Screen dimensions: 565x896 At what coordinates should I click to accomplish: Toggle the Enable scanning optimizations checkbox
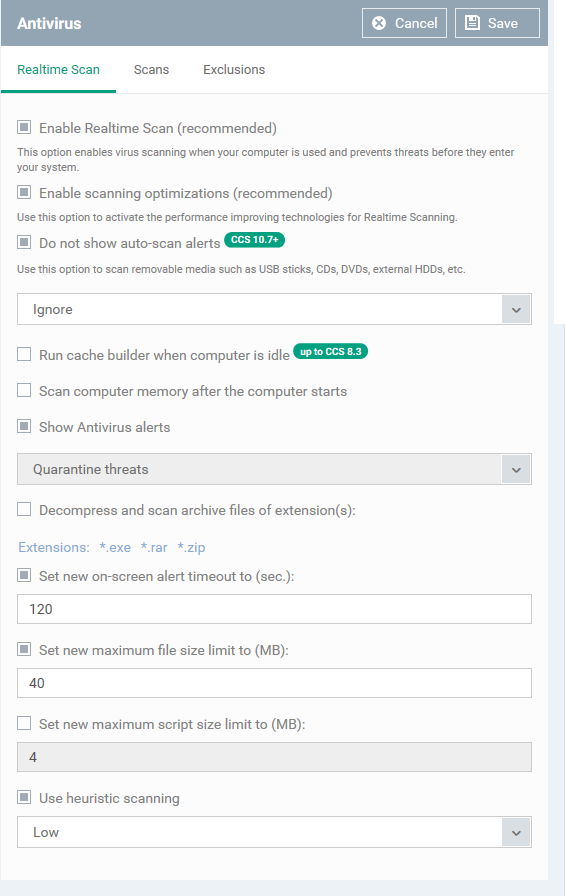pyautogui.click(x=24, y=193)
